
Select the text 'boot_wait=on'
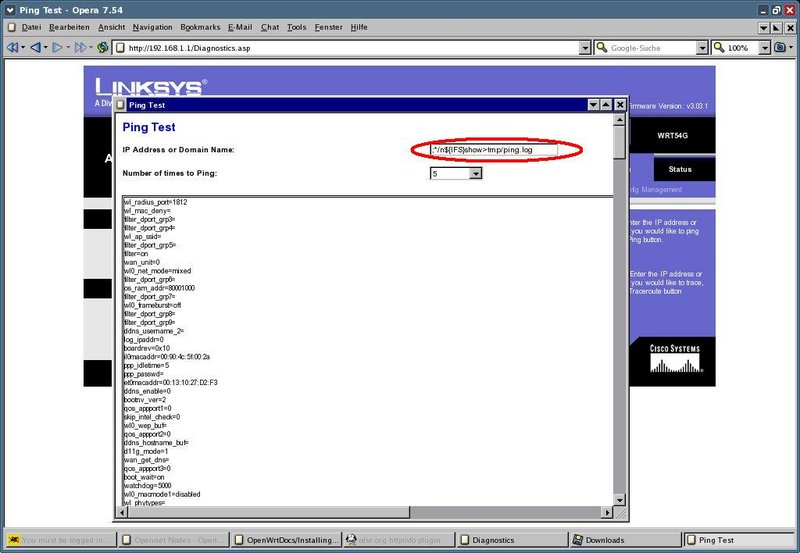(144, 477)
